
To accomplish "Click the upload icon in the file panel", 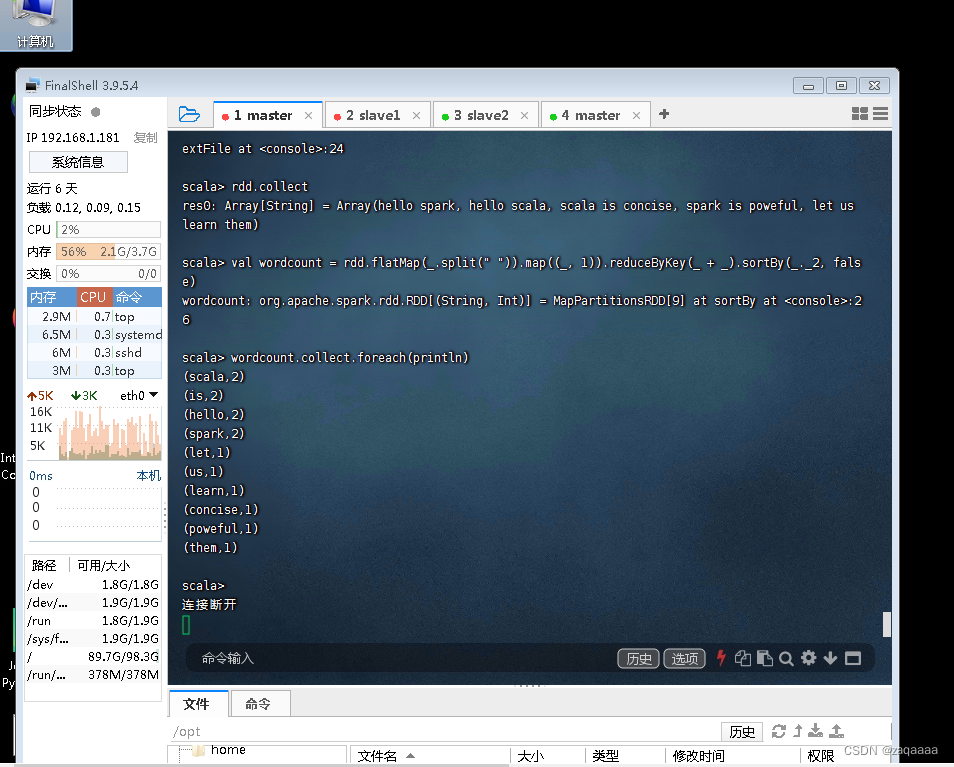I will point(835,731).
